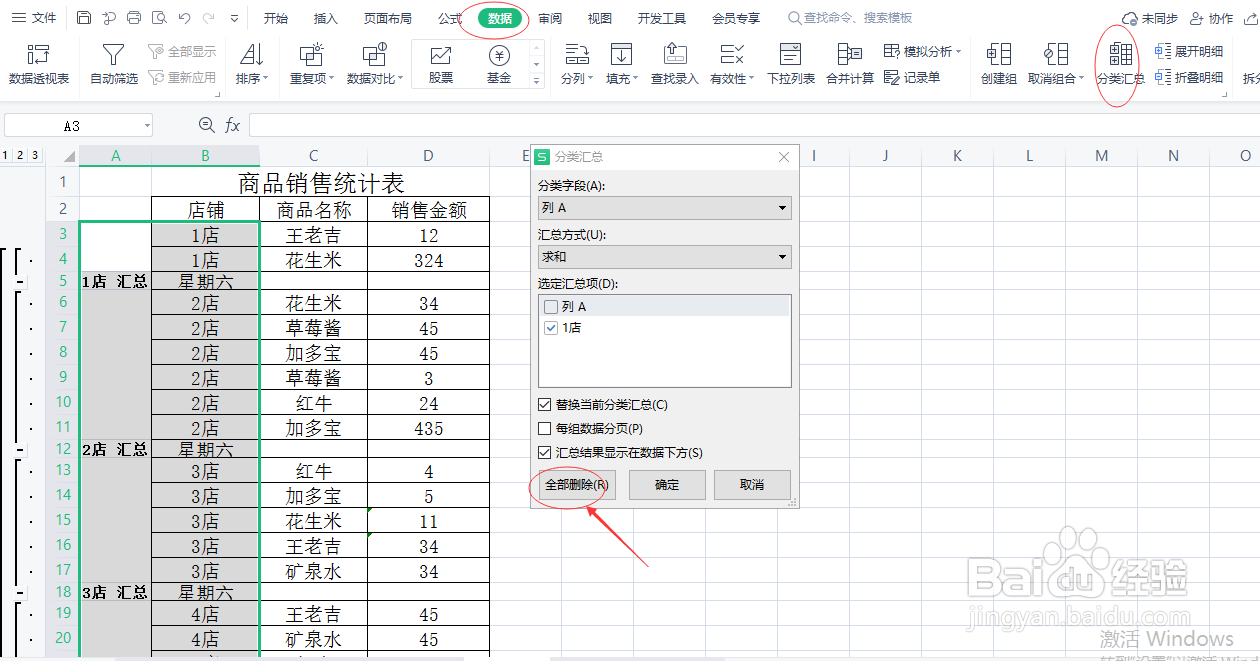Click the fx insert function icon
The height and width of the screenshot is (661, 1260).
point(232,125)
